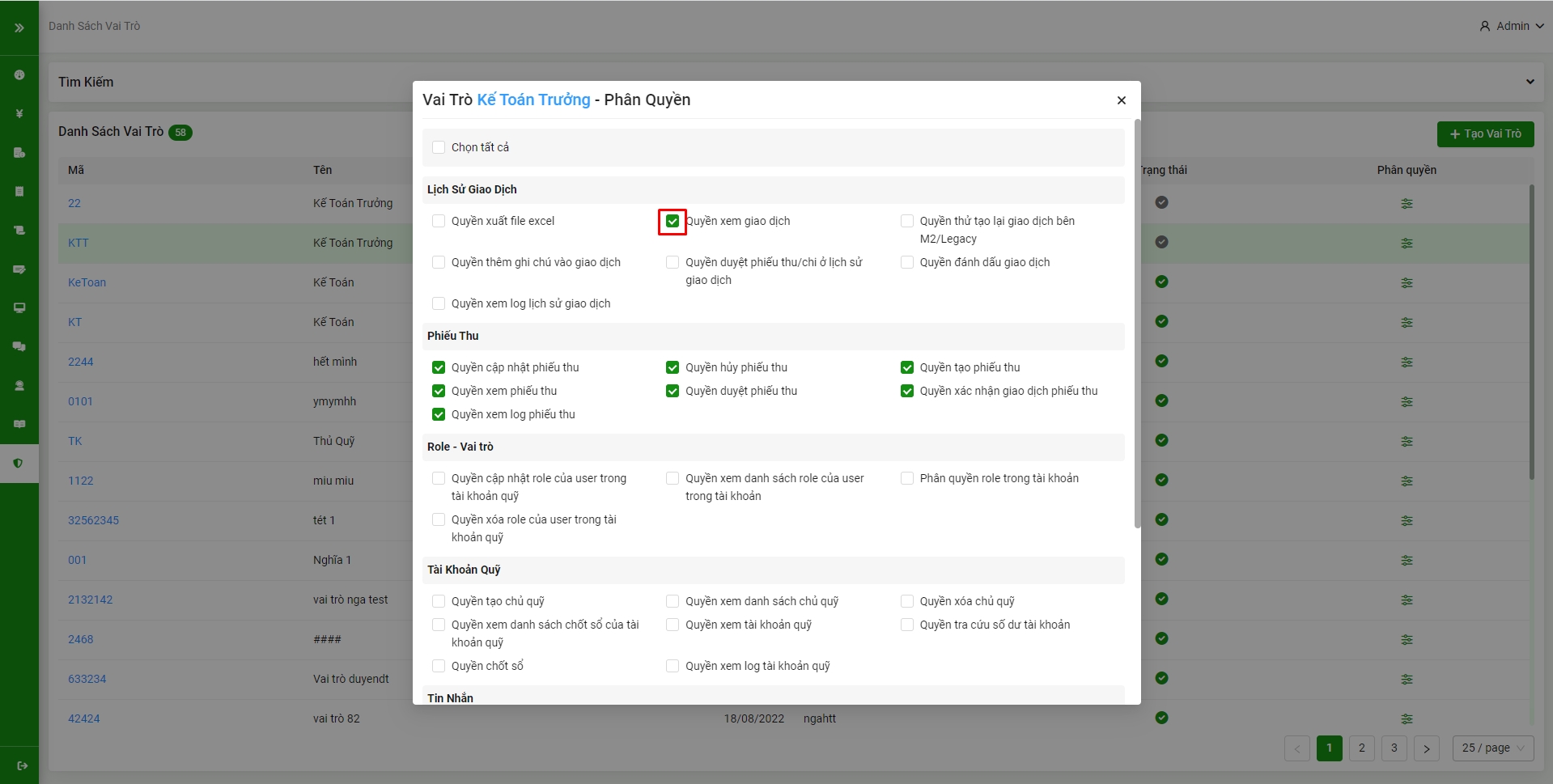1553x784 pixels.
Task: Go to page 2 of roles list
Action: coord(1361,748)
